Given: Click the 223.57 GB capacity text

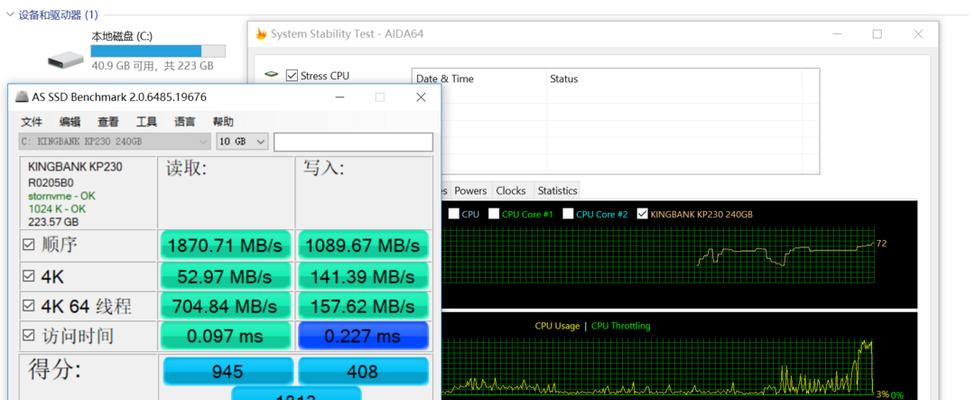Looking at the screenshot, I should coord(53,222).
